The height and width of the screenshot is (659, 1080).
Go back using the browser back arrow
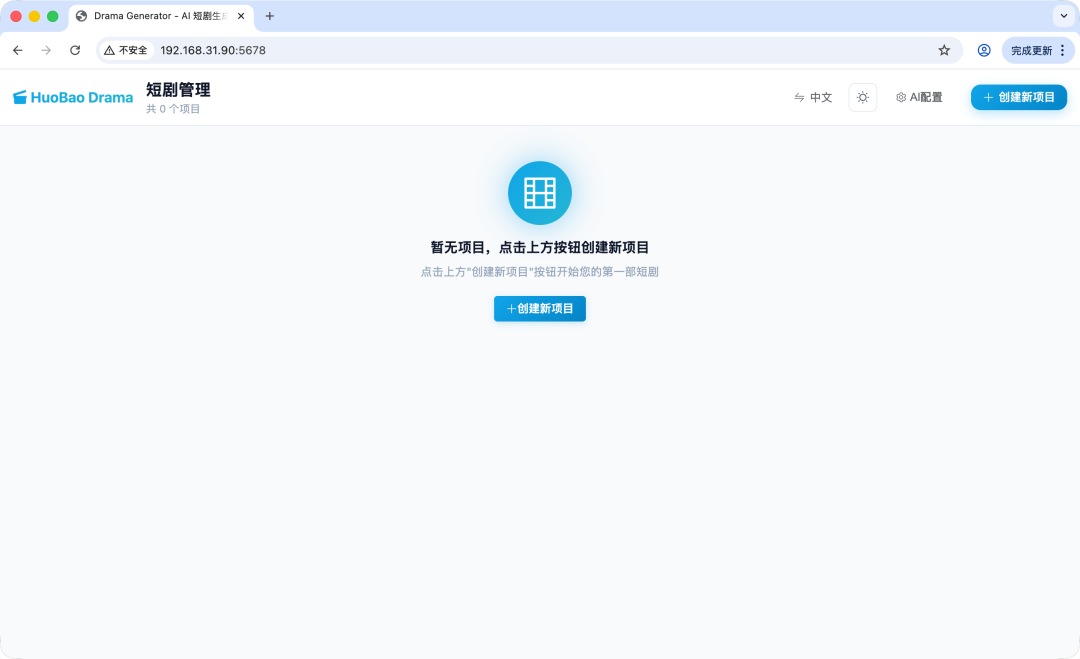coord(17,49)
